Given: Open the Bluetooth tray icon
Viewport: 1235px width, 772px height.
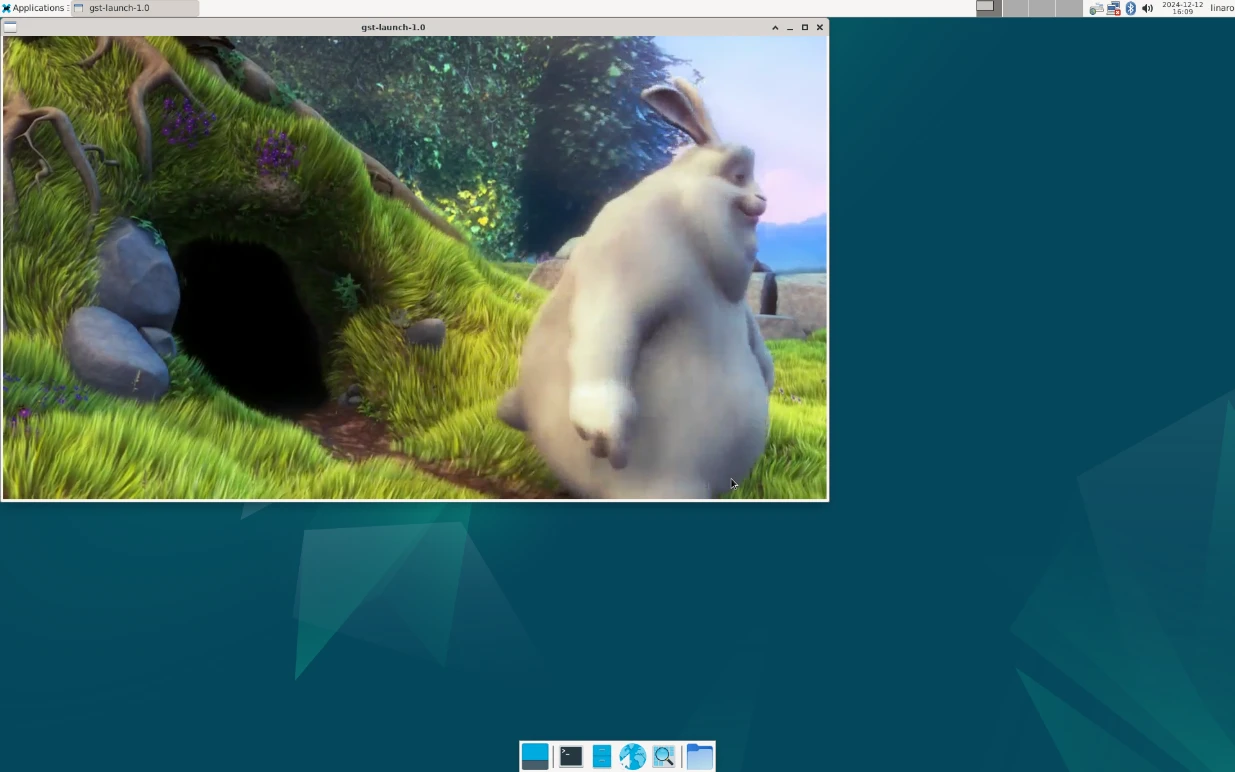Looking at the screenshot, I should [x=1131, y=8].
